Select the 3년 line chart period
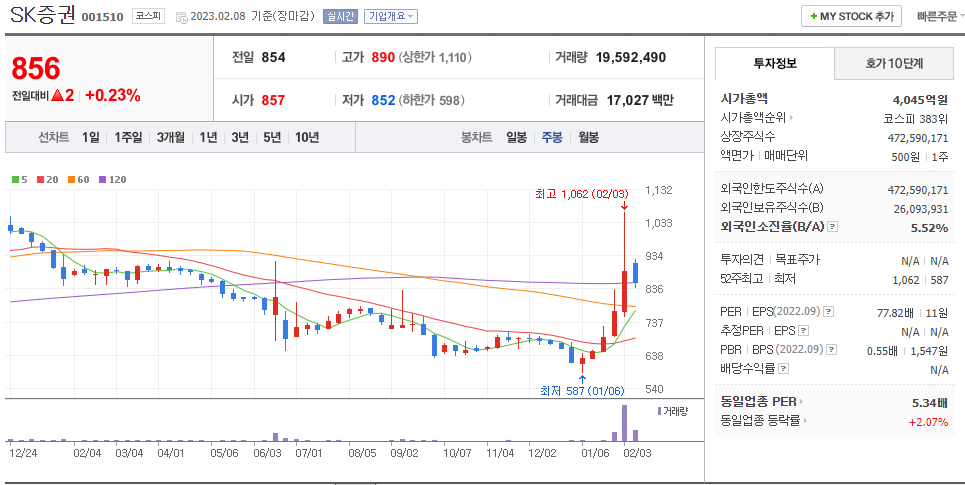The width and height of the screenshot is (965, 485). coord(240,137)
